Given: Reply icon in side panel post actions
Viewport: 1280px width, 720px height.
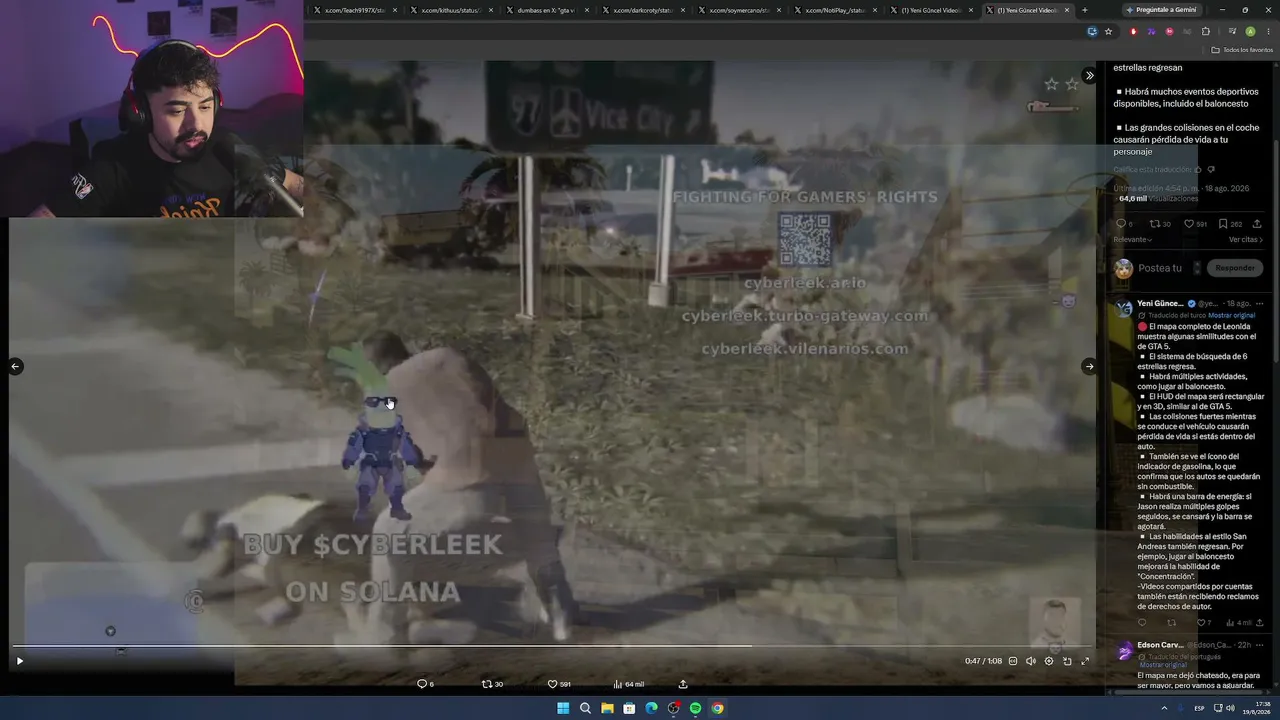Looking at the screenshot, I should pos(1120,224).
